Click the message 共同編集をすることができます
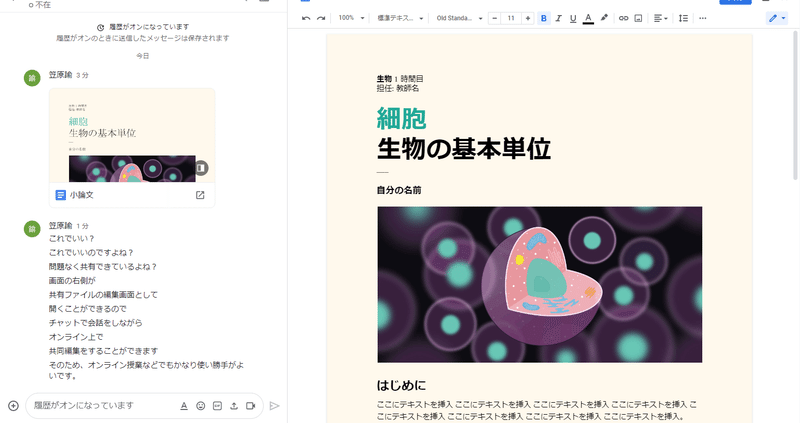 (104, 351)
